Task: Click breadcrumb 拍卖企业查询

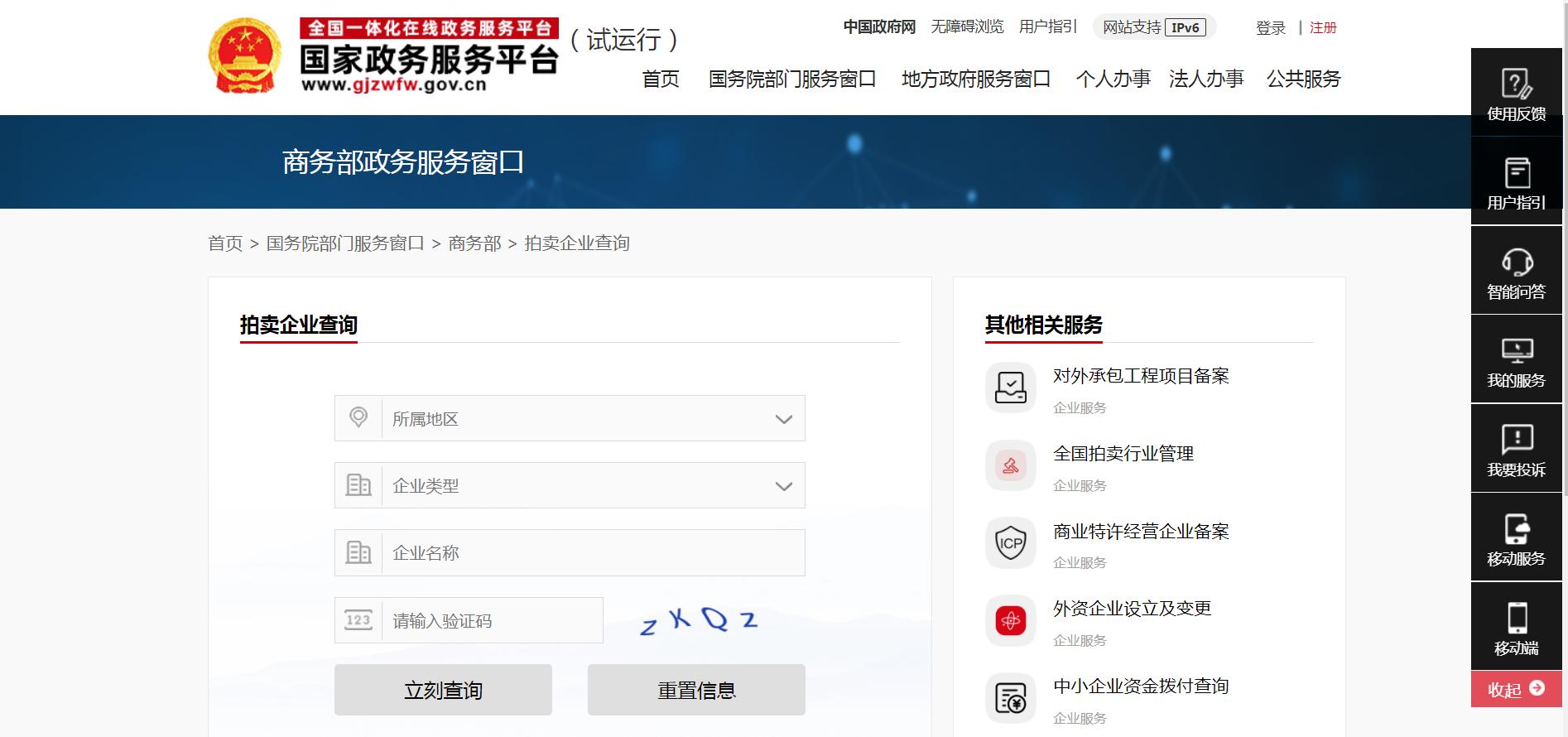Action: pos(577,243)
